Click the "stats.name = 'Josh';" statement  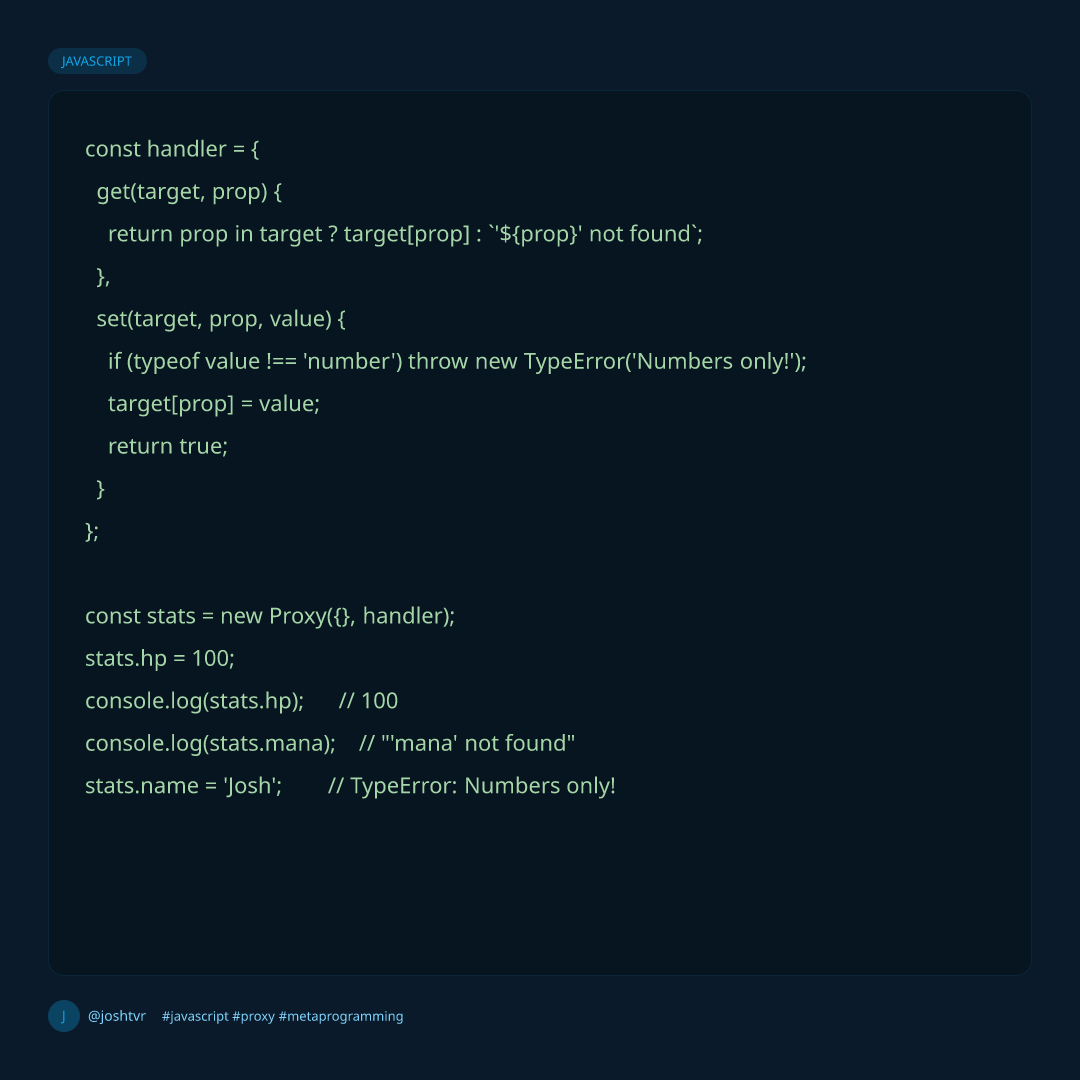coord(183,786)
